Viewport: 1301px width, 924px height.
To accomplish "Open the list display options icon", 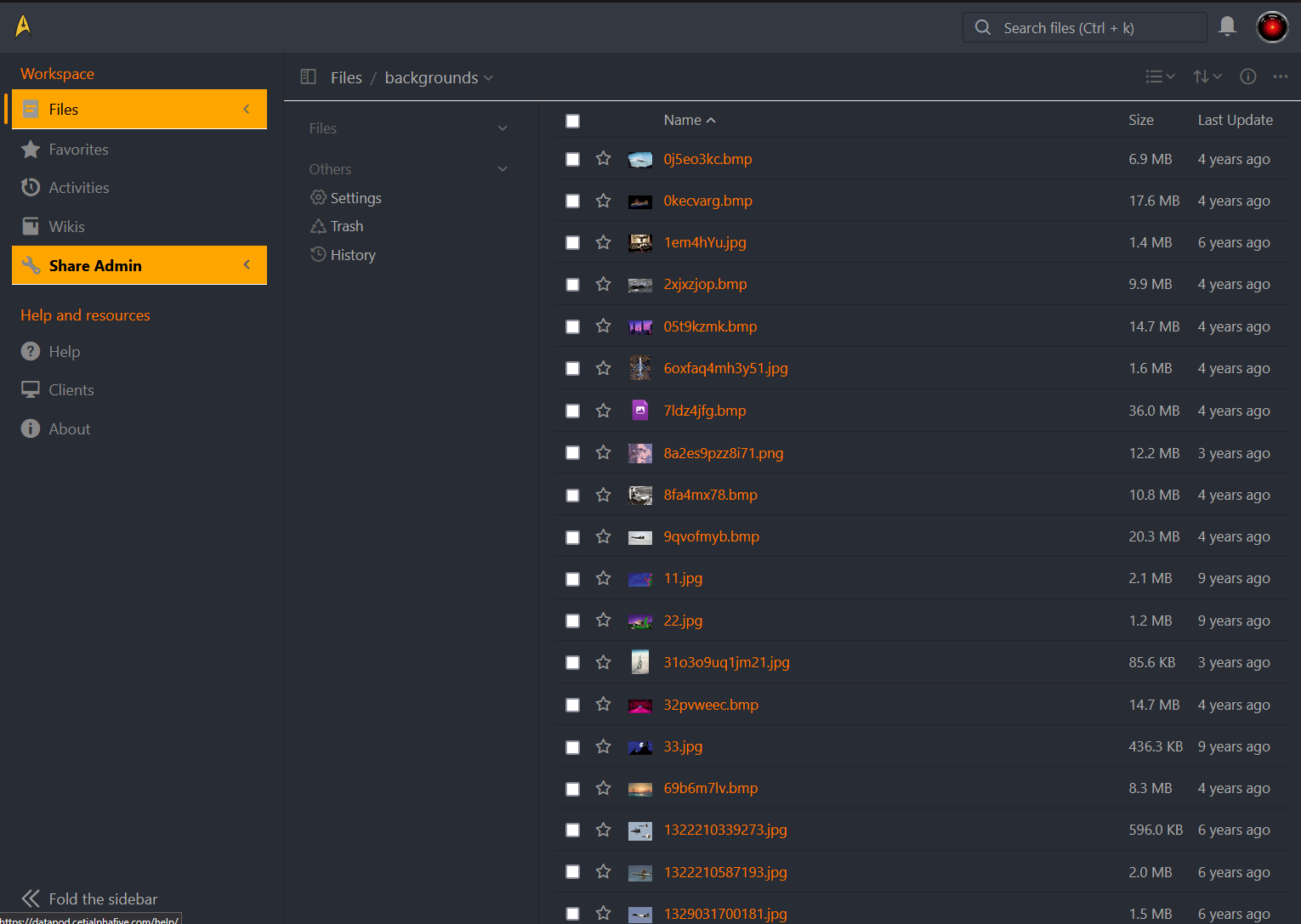I will click(x=1158, y=77).
